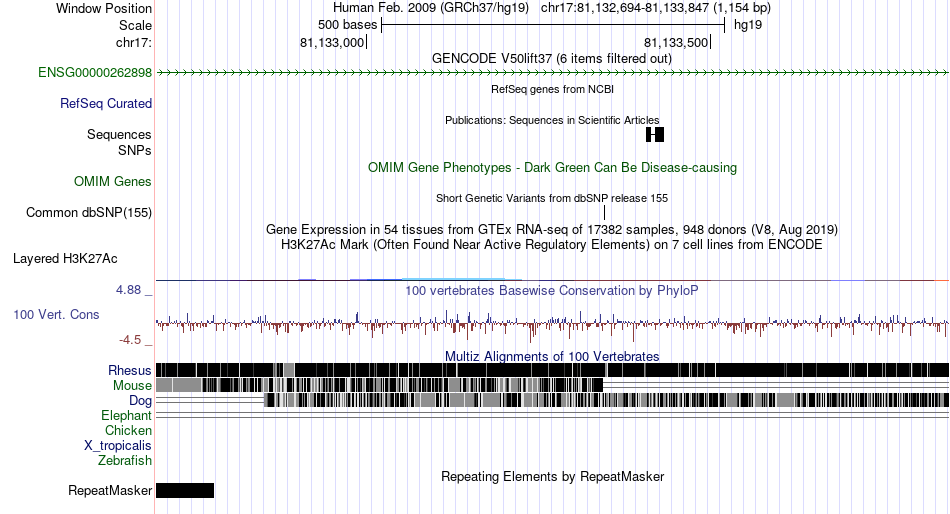Click the PhyloP conservation signal graph

[552, 324]
